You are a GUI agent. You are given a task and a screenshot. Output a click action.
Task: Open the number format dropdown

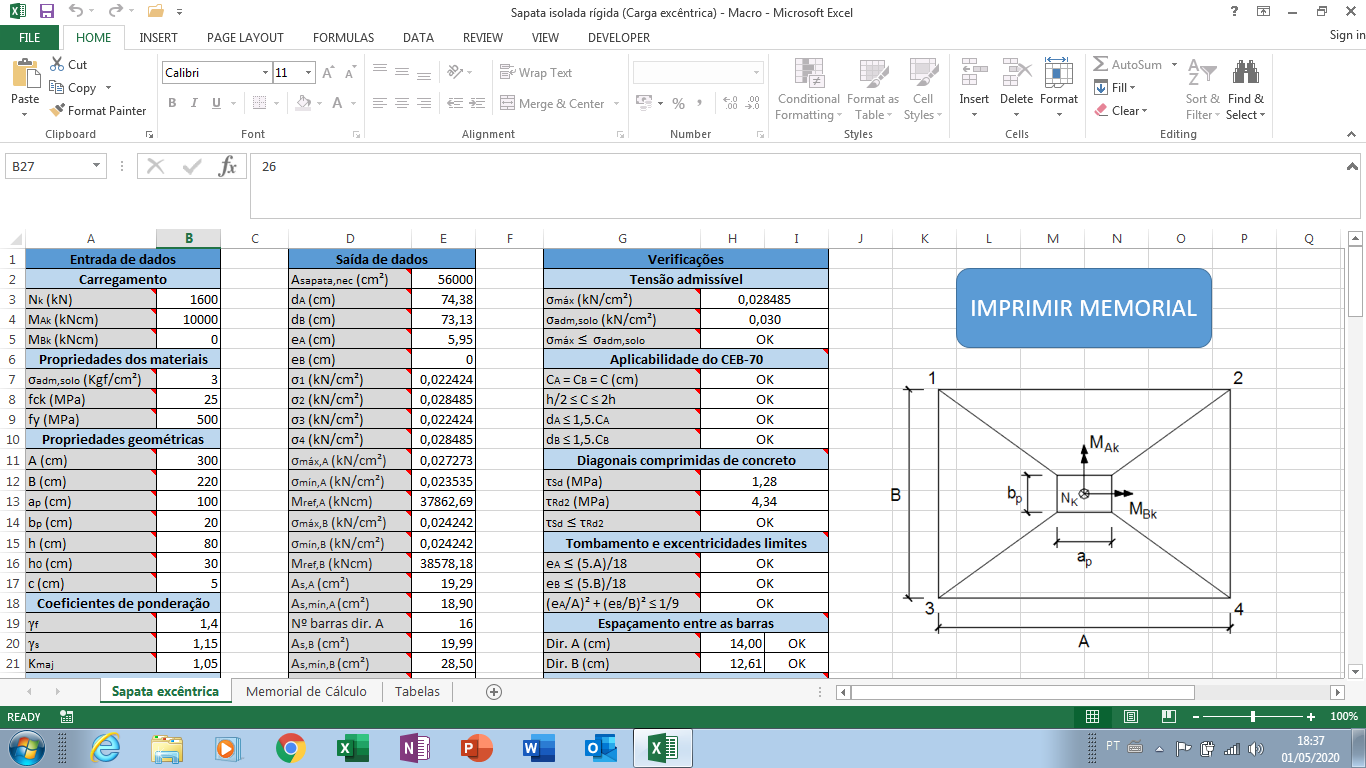point(756,73)
